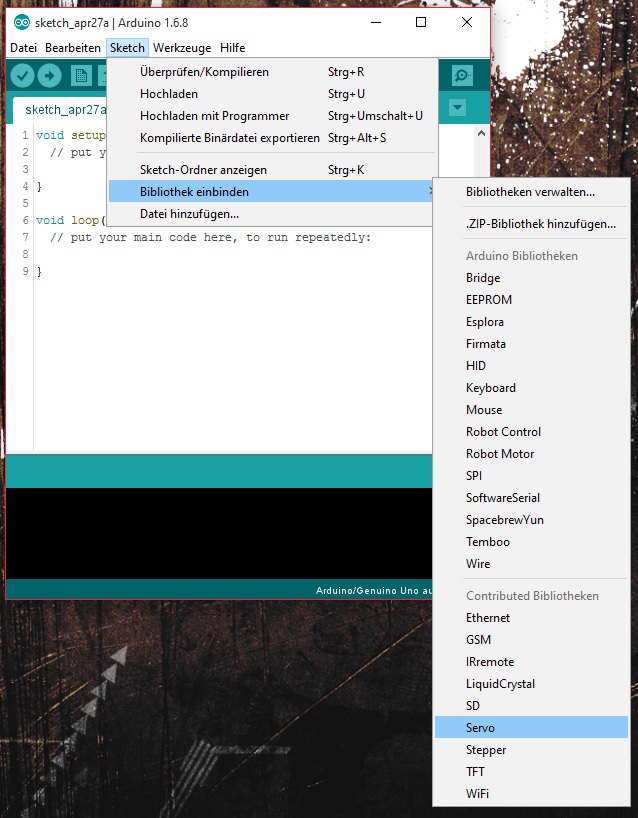Include the Mouse library
This screenshot has height=818, width=638.
coord(531,410)
